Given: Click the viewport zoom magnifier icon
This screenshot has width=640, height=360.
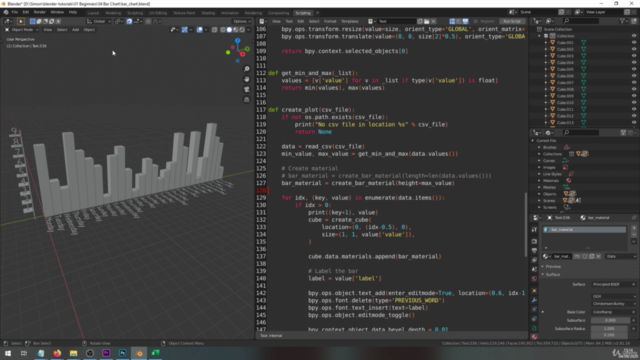Looking at the screenshot, I should [247, 69].
